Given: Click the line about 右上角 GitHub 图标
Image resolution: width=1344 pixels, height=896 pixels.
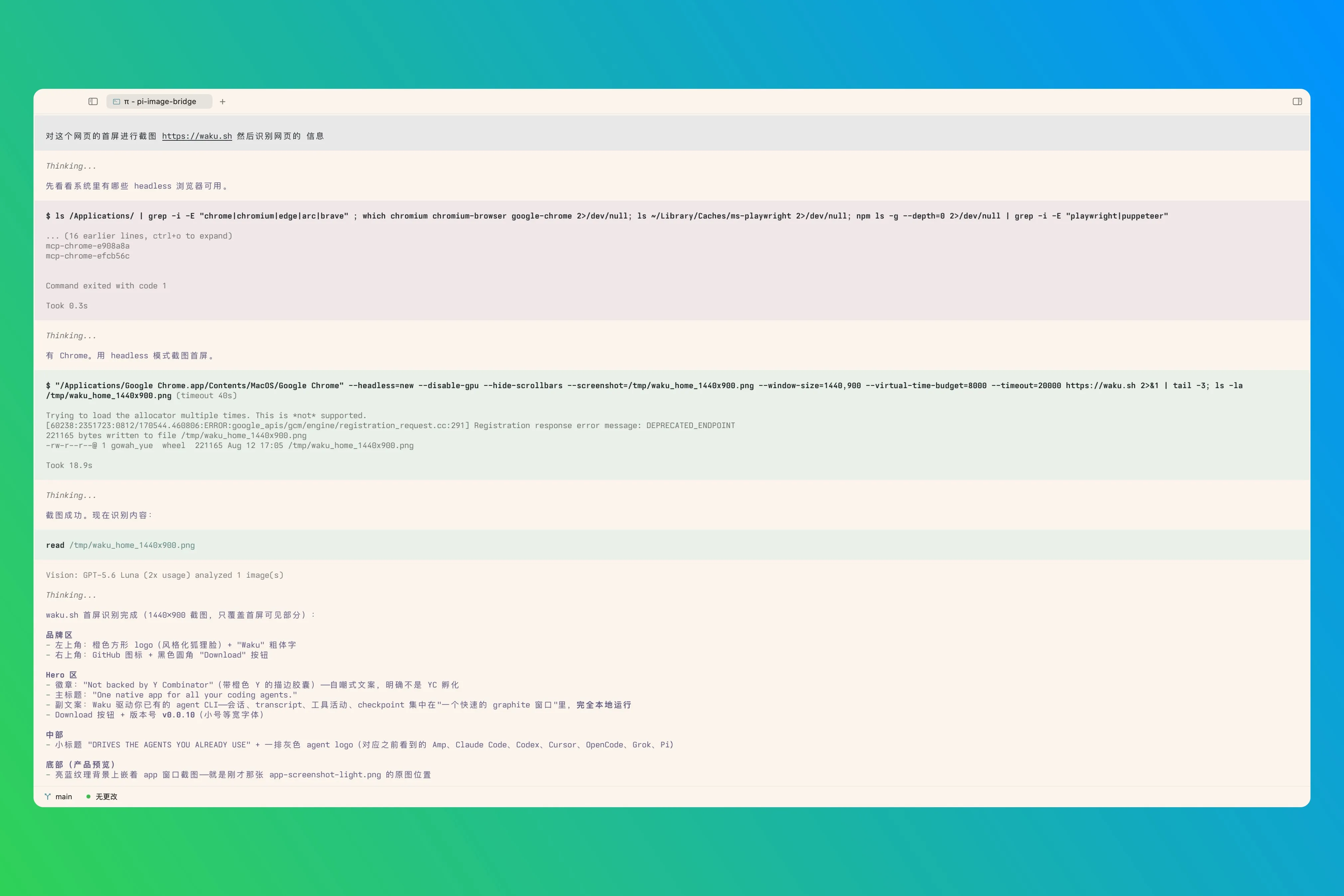Looking at the screenshot, I should click(157, 656).
